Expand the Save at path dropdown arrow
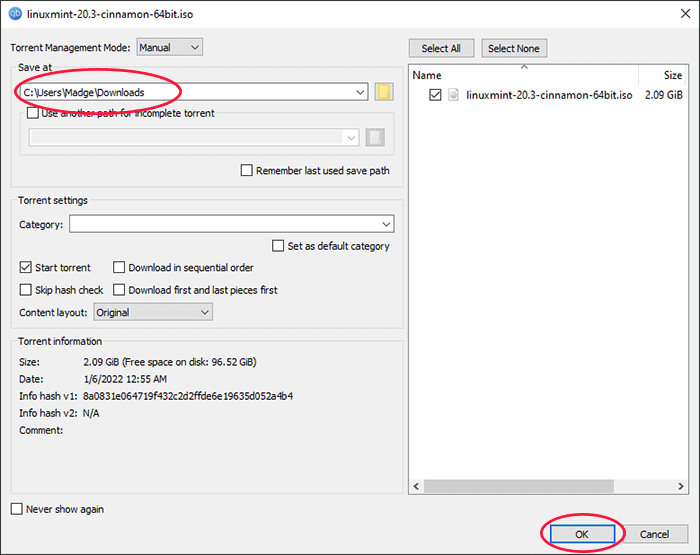 coord(360,92)
